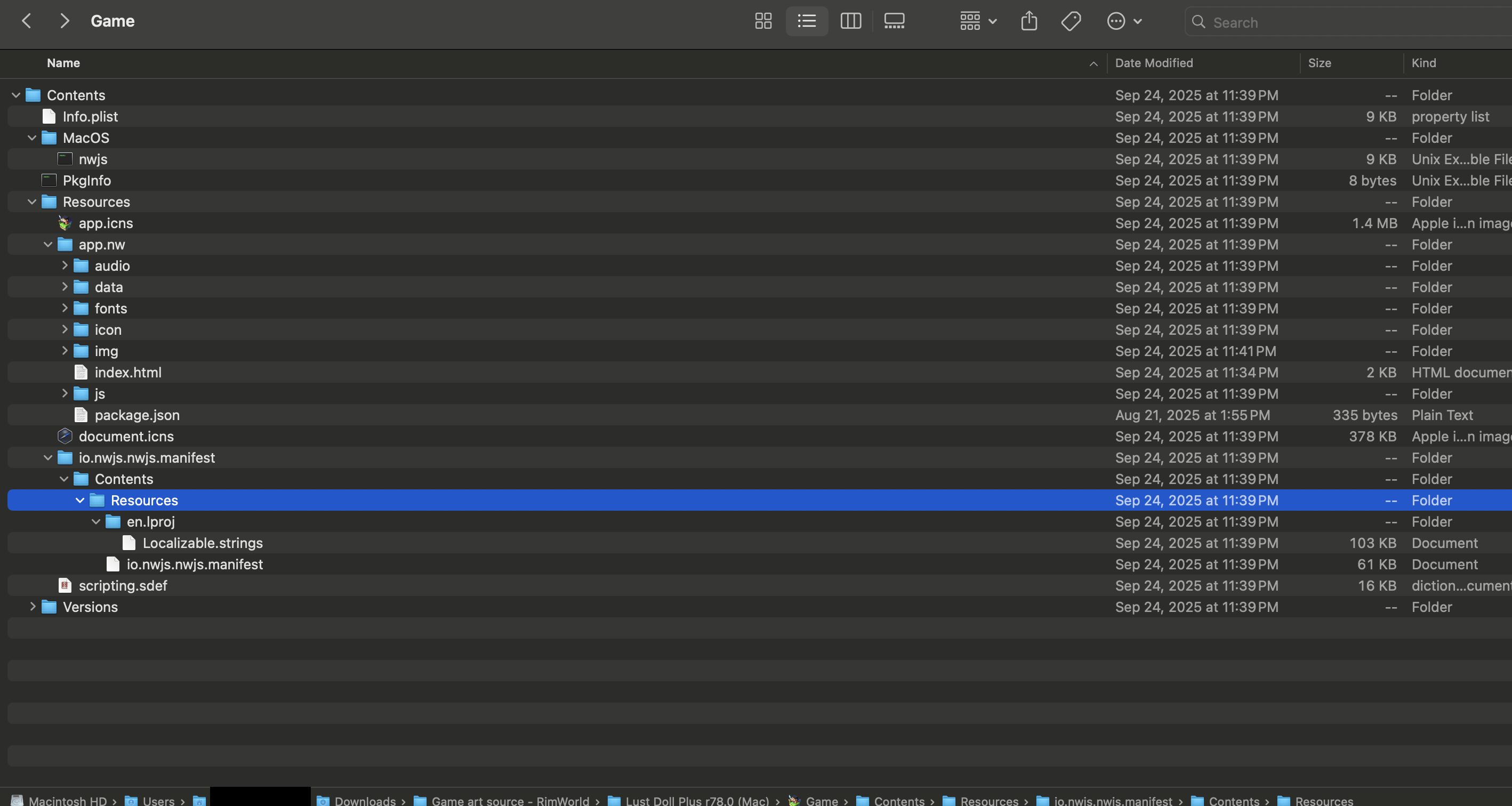Viewport: 1512px width, 806px height.
Task: Click the Edit Tags icon
Action: click(x=1071, y=22)
